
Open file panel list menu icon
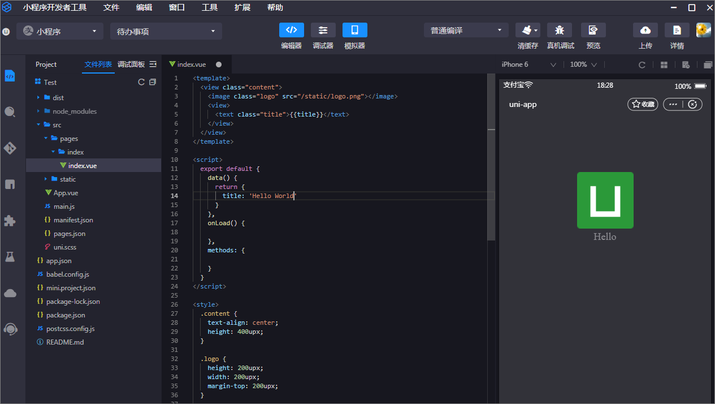pyautogui.click(x=153, y=64)
